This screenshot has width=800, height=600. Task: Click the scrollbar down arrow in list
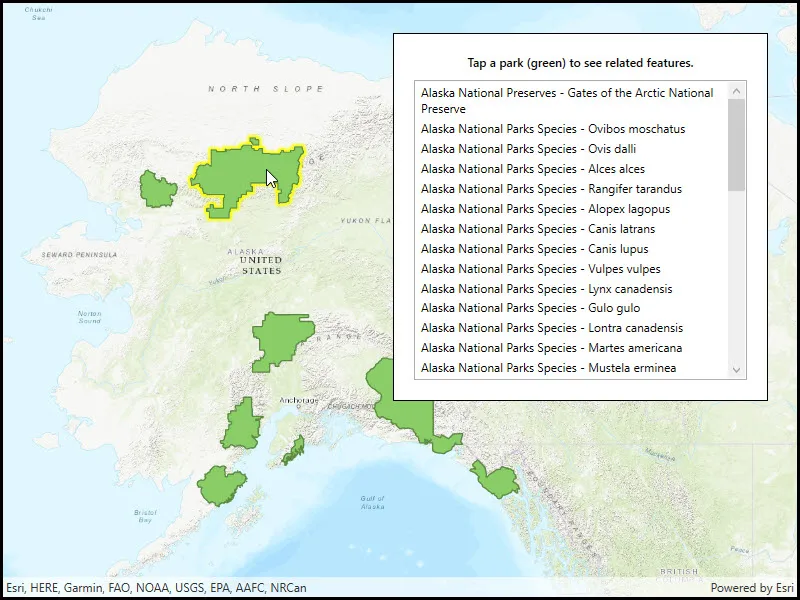[736, 370]
